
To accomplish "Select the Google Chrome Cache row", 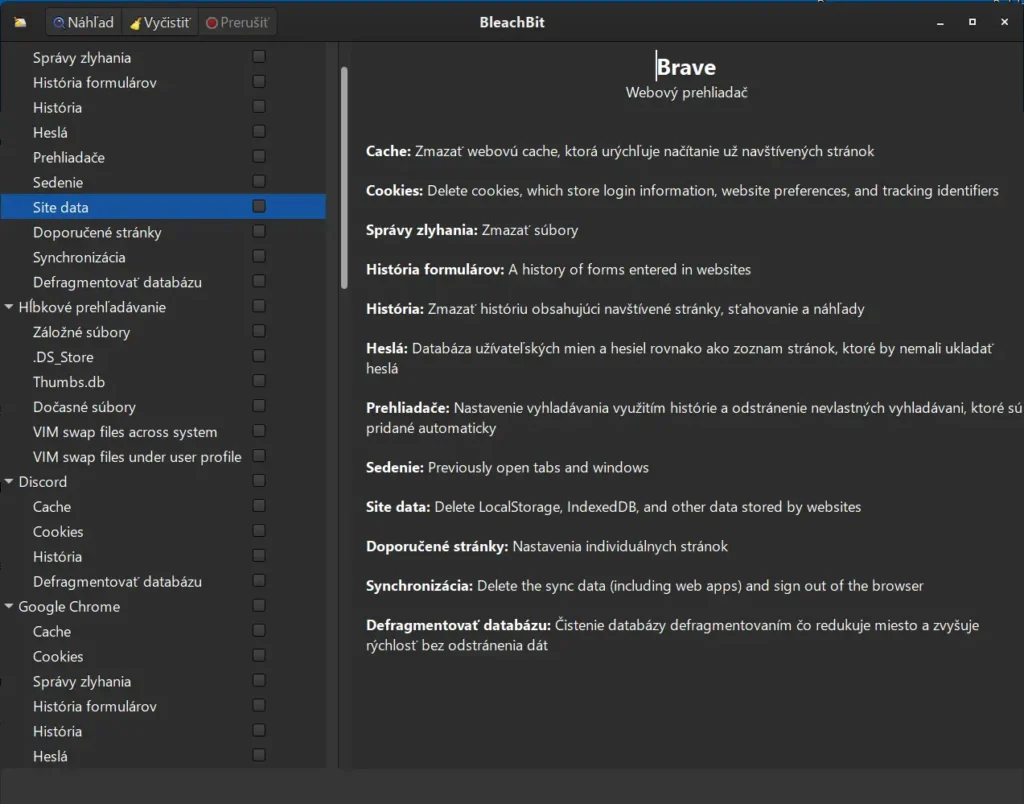I will tap(163, 631).
